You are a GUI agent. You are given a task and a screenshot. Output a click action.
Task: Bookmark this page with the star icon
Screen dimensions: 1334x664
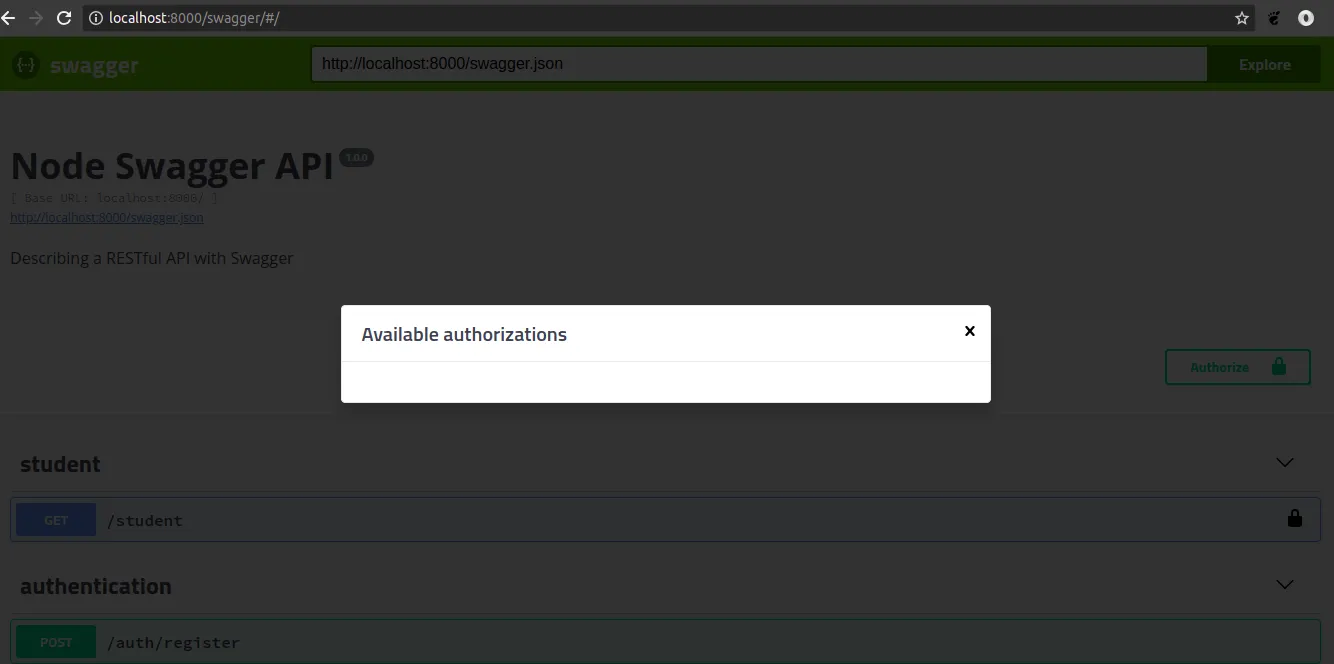tap(1242, 18)
